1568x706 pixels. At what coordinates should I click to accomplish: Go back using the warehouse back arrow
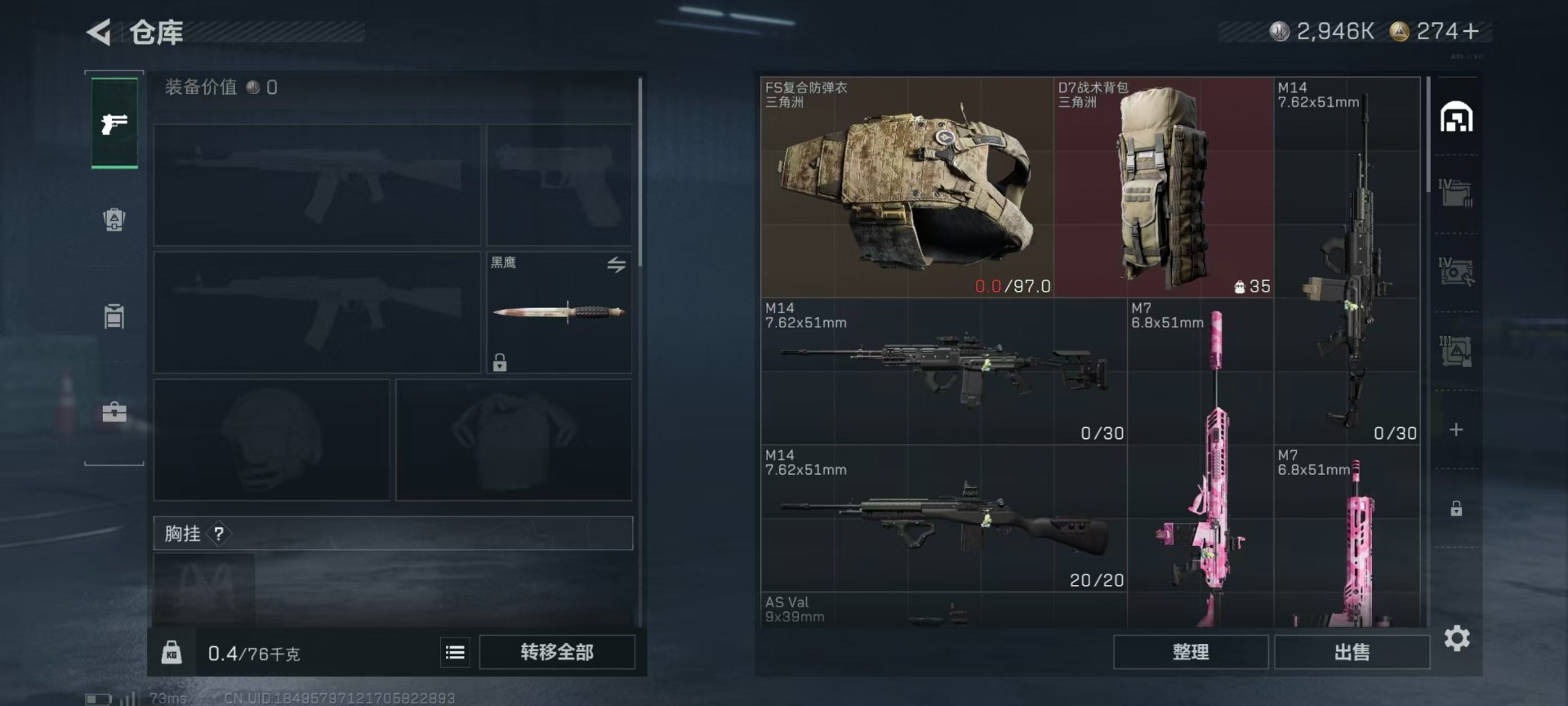click(99, 33)
